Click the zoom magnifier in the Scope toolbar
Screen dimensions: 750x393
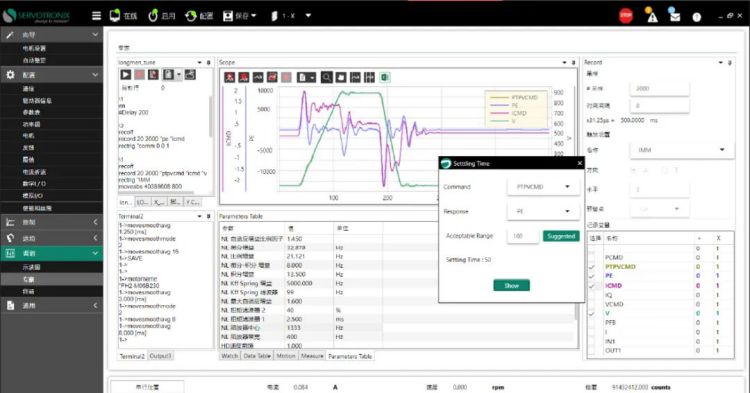(327, 77)
